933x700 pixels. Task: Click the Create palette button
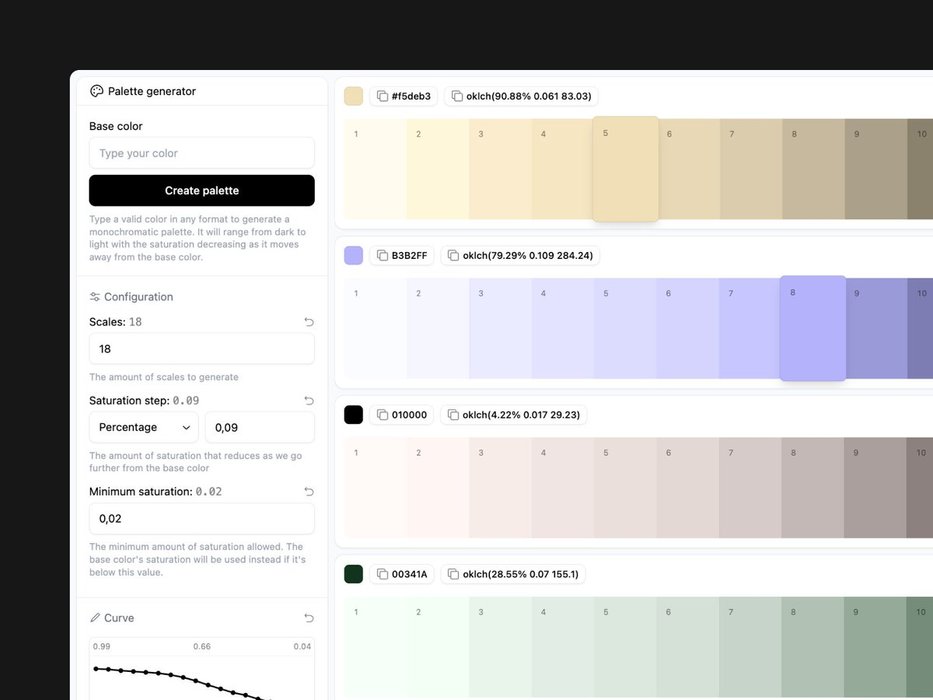tap(201, 190)
